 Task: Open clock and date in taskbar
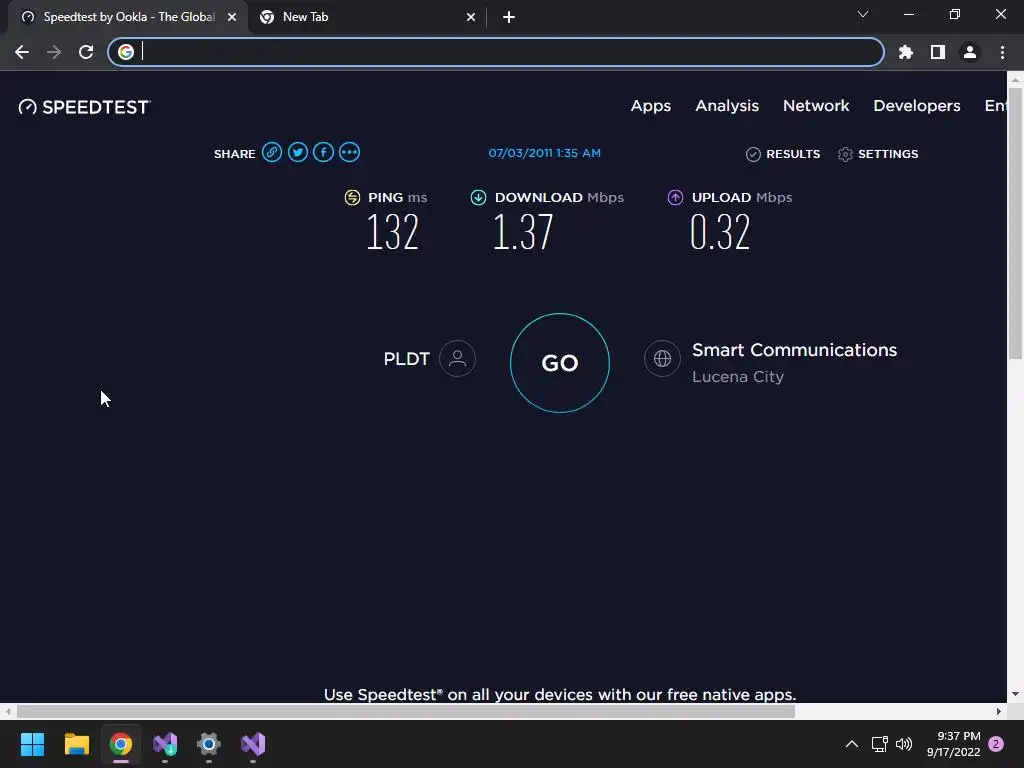click(953, 744)
